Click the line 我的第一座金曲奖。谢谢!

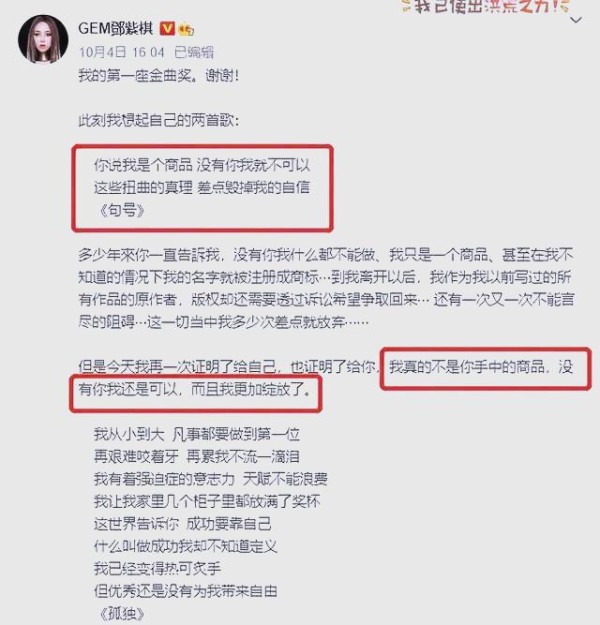pos(159,75)
